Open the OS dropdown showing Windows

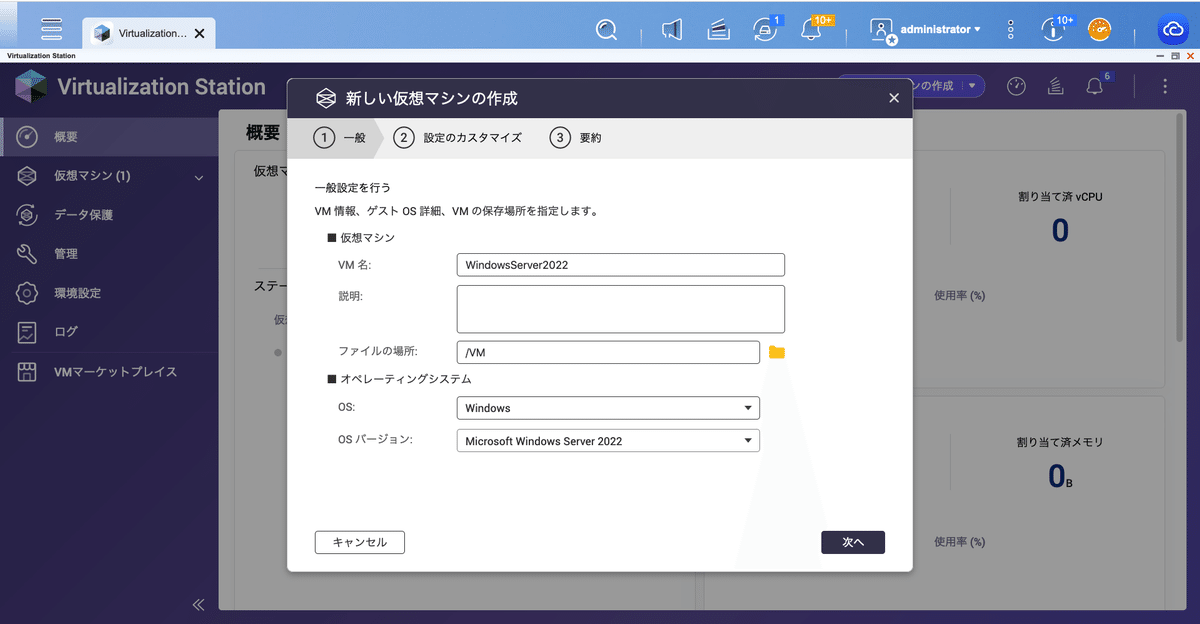click(608, 408)
